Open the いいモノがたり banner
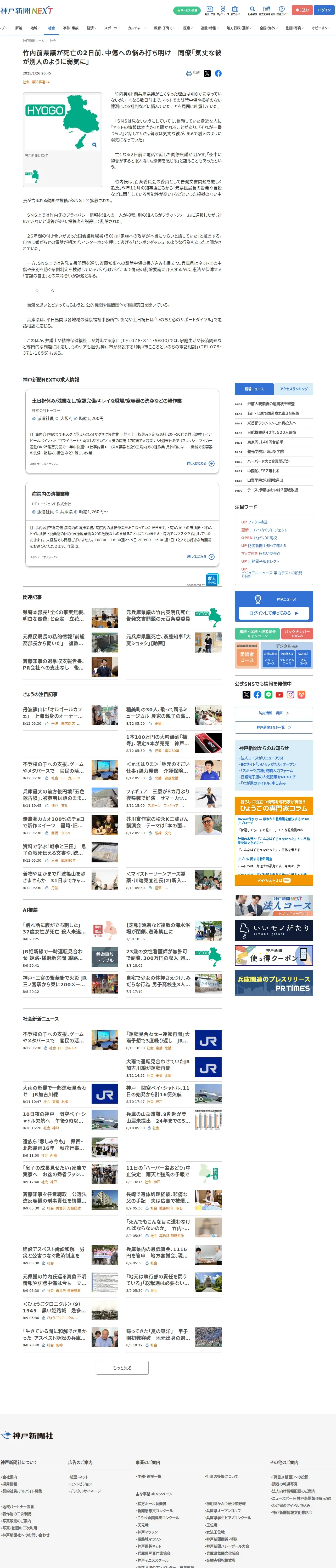Image resolution: width=336 pixels, height=1568 pixels. pos(274,930)
